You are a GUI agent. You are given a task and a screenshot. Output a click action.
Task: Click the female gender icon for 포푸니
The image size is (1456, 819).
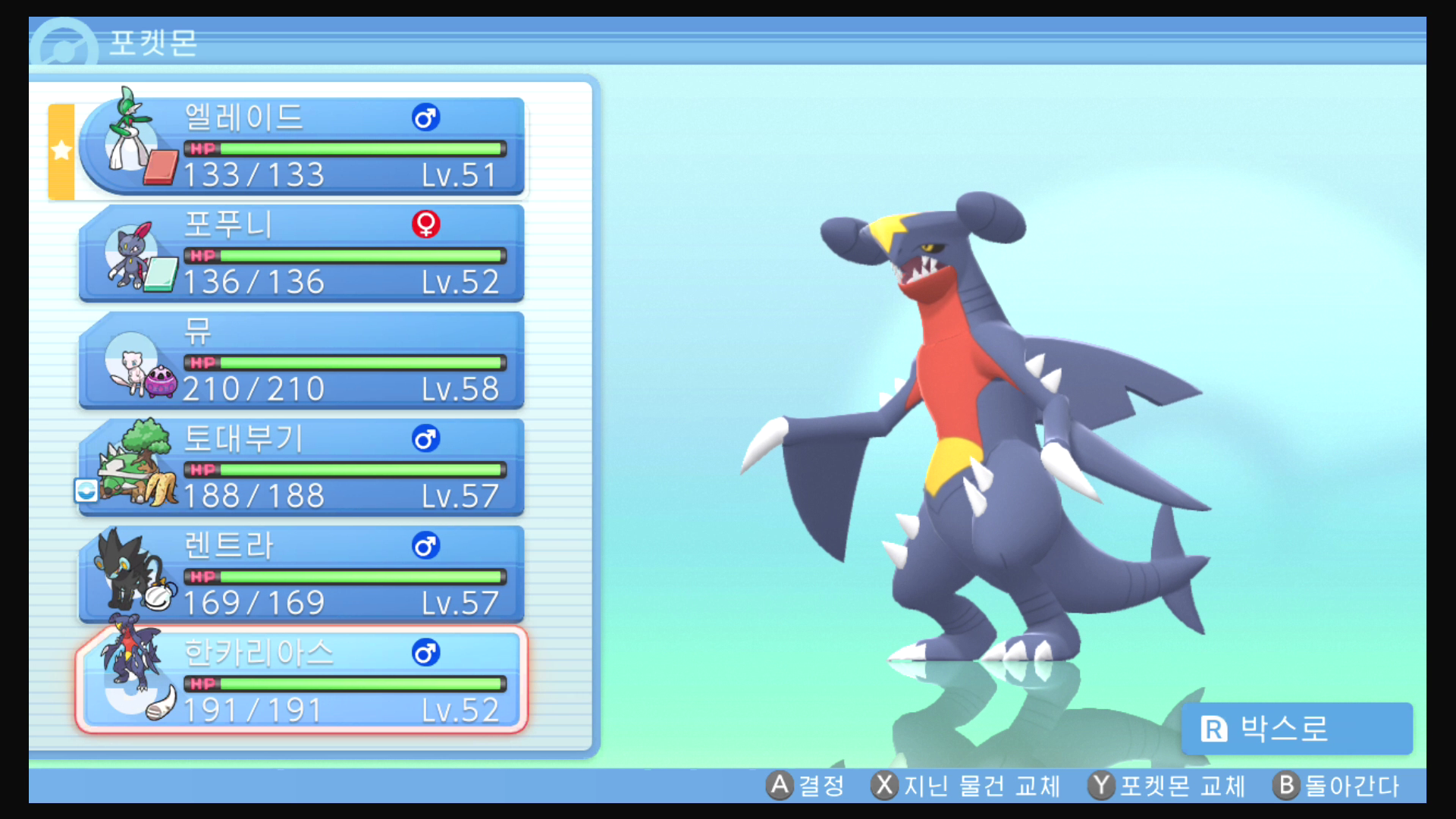click(425, 224)
